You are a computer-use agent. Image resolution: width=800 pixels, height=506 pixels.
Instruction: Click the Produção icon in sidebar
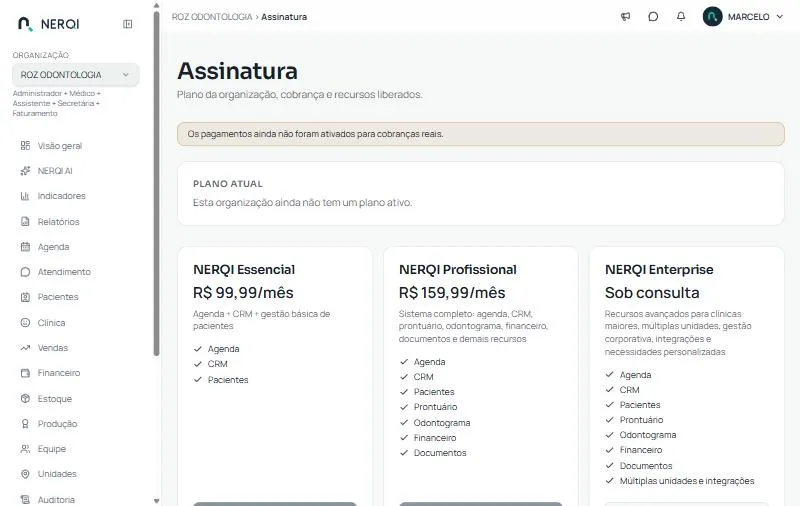[25, 423]
